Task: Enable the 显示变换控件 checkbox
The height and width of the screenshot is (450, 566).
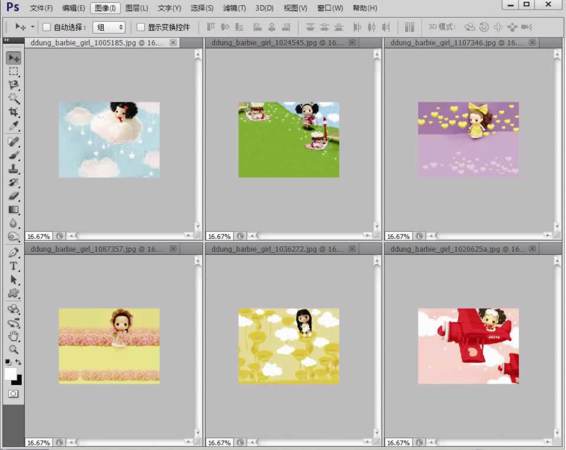Action: pos(141,27)
